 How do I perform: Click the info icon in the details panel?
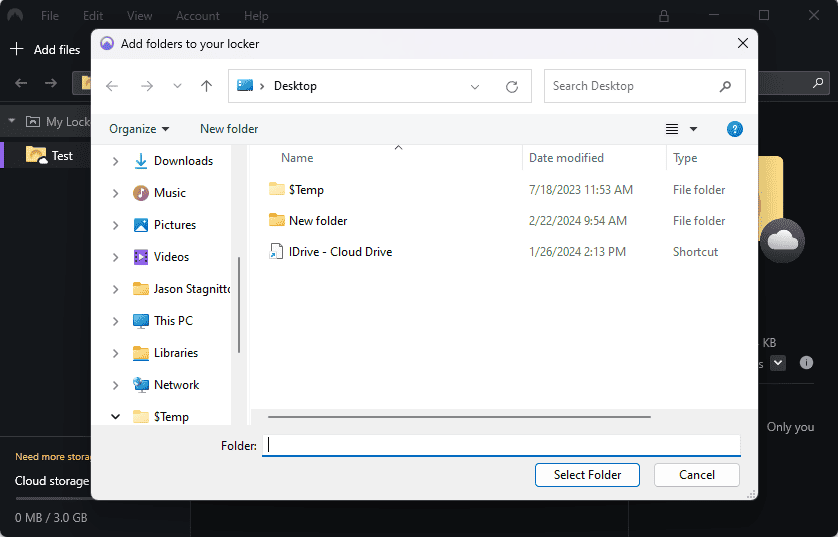coord(806,363)
